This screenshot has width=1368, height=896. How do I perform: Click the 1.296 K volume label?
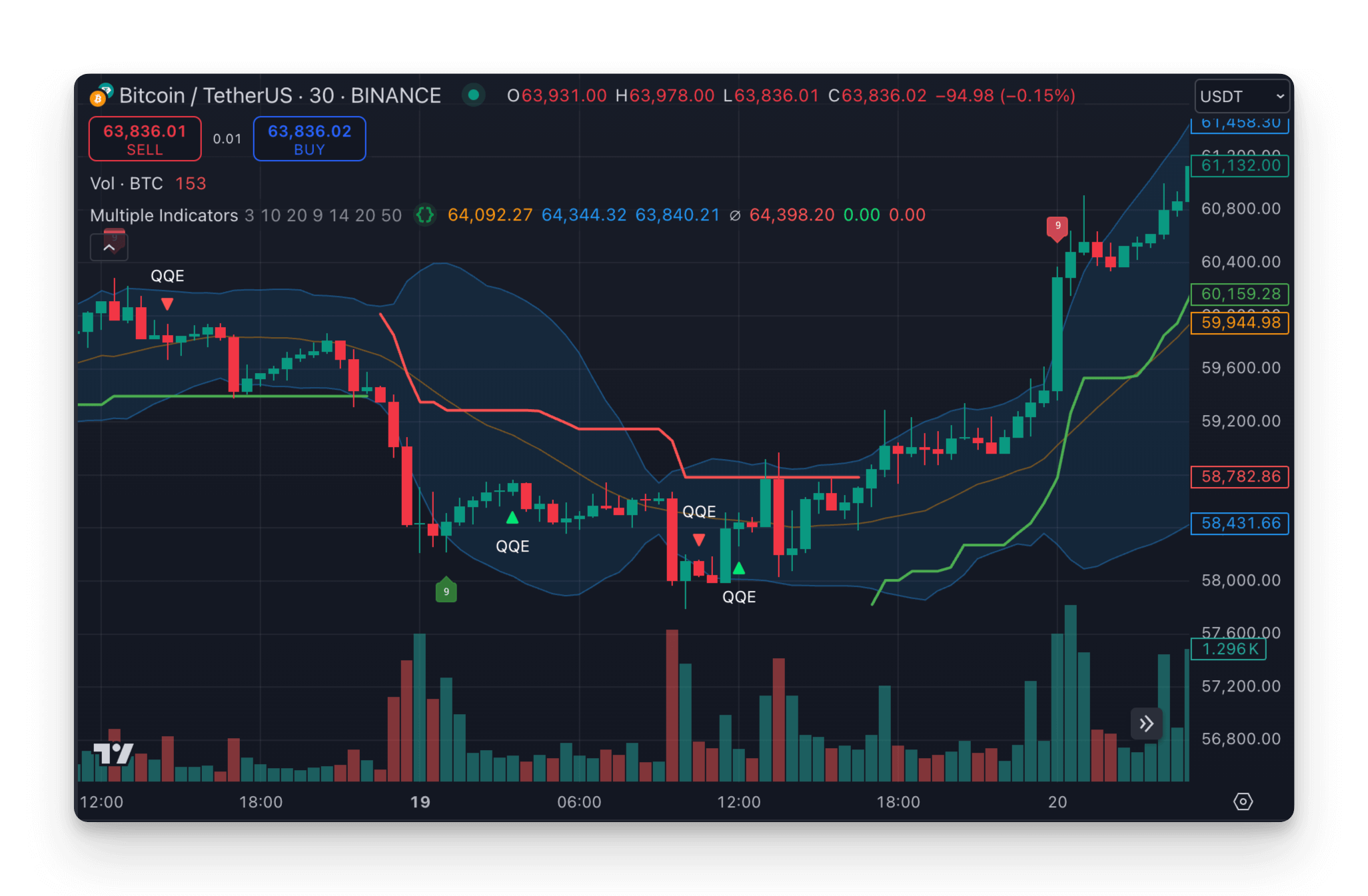[x=1229, y=649]
